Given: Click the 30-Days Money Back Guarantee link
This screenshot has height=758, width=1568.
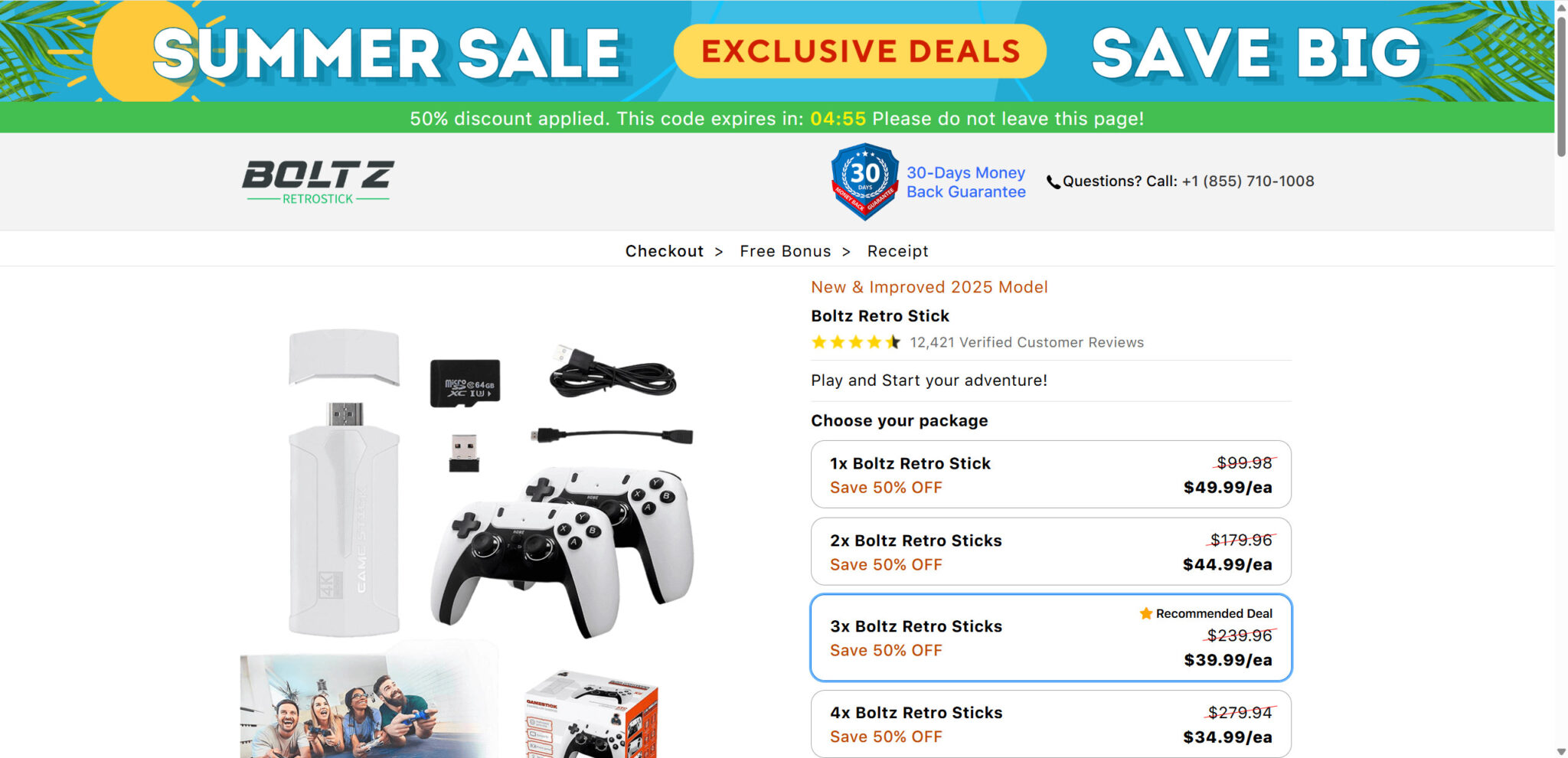Looking at the screenshot, I should pyautogui.click(x=965, y=181).
